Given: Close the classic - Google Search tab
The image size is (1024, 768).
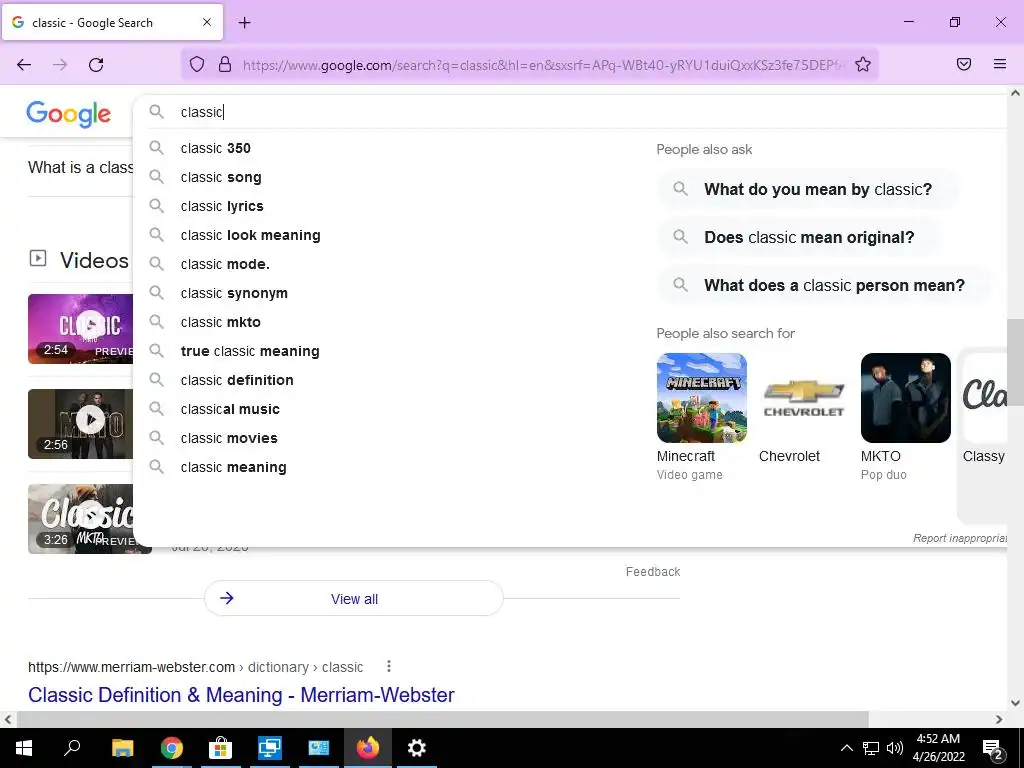Looking at the screenshot, I should click(207, 22).
